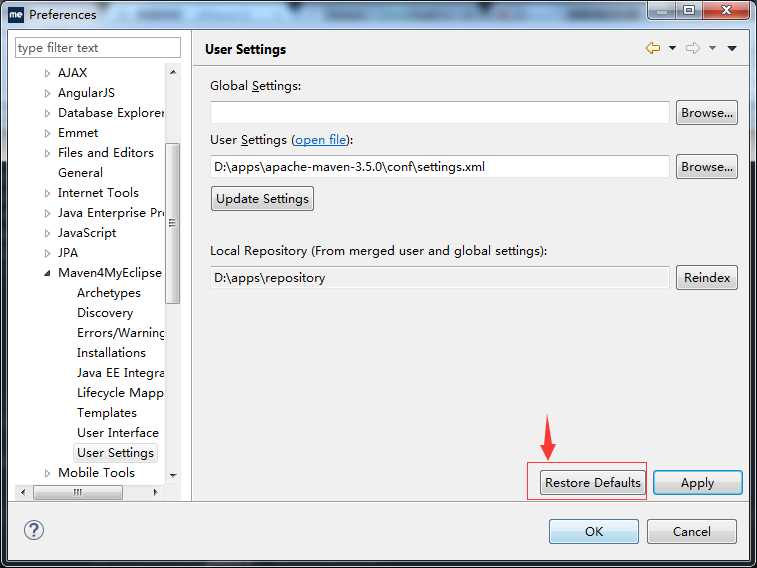This screenshot has height=568, width=757.
Task: Expand the AngularJS tree node
Action: coord(47,93)
